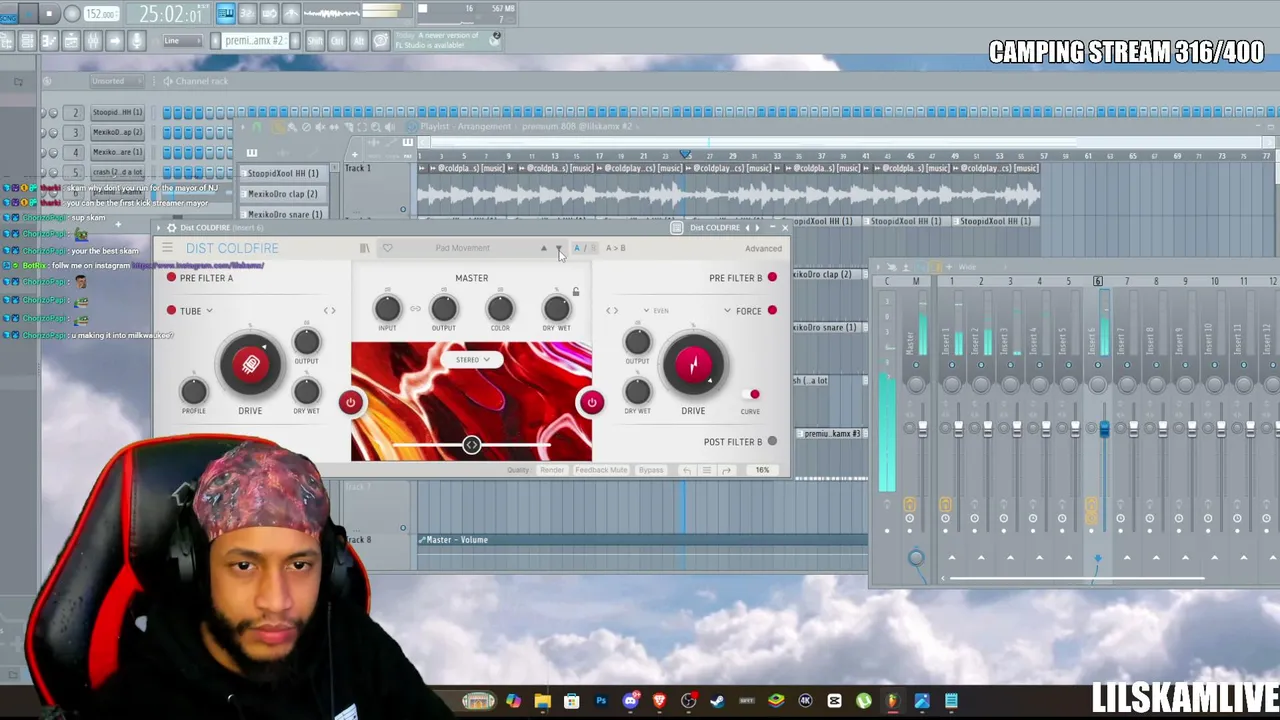Viewport: 1280px width, 720px height.
Task: Open the Tube distortion type dropdown
Action: [196, 311]
